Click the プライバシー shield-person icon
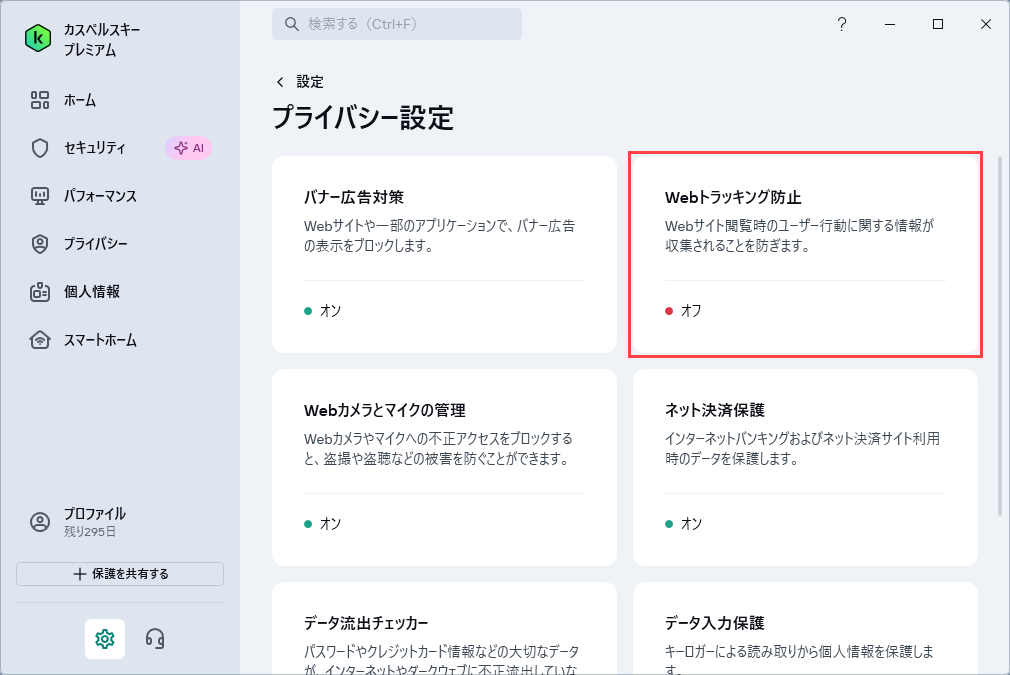Viewport: 1010px width, 675px height. tap(40, 244)
